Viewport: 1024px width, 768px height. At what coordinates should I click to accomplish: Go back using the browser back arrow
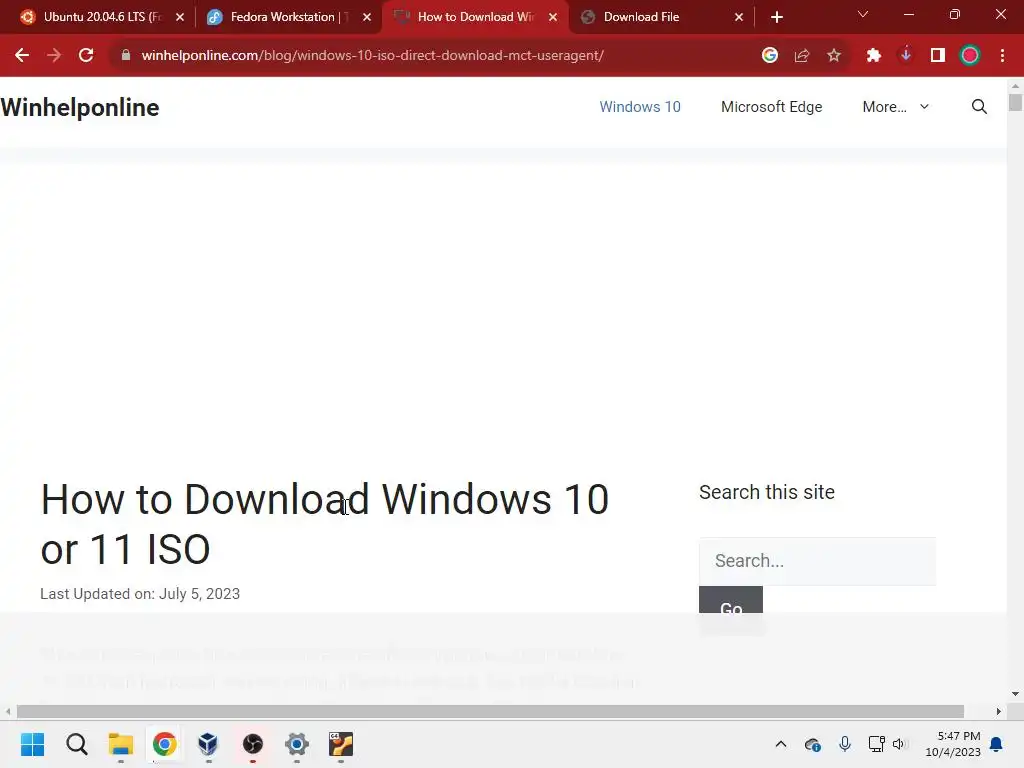22,56
